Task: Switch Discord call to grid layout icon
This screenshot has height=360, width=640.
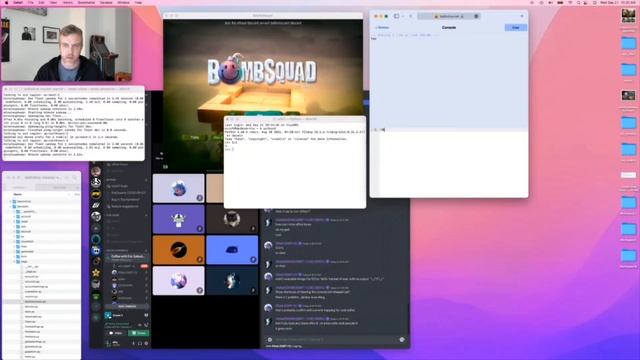Action: (x=165, y=167)
